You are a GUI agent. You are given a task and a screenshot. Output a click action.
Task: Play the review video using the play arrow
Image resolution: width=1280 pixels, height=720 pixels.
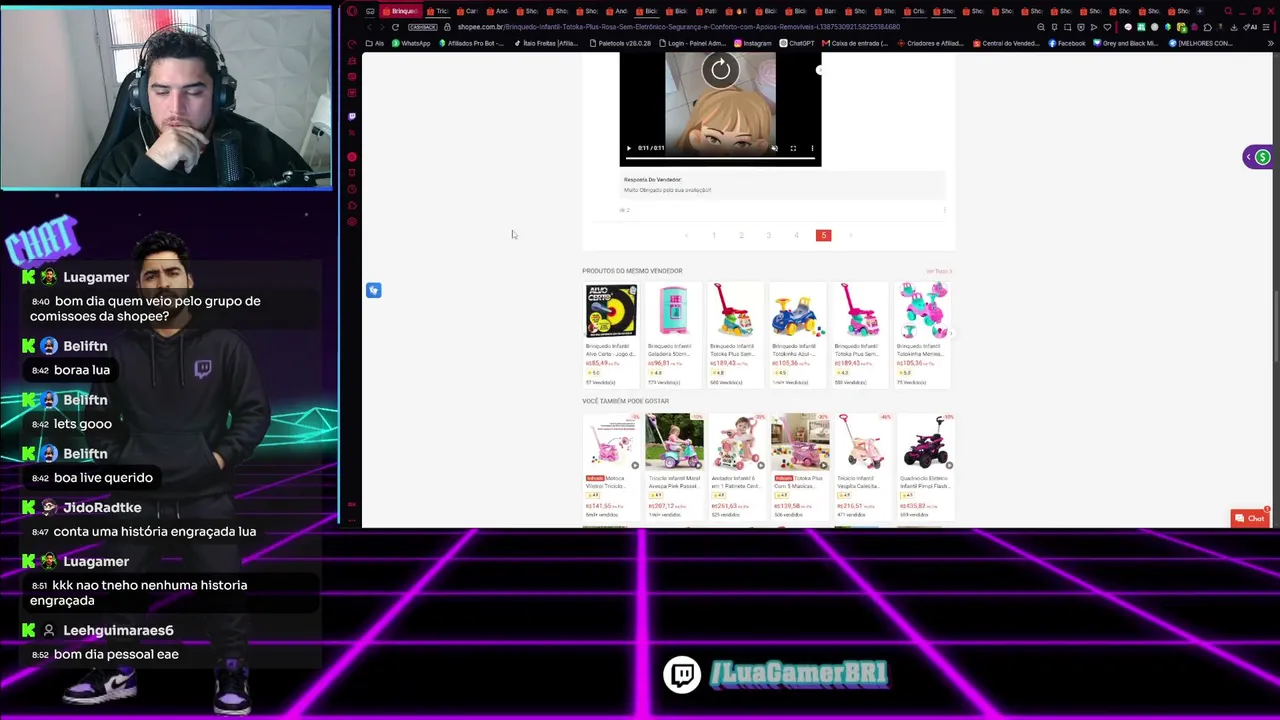tap(629, 148)
